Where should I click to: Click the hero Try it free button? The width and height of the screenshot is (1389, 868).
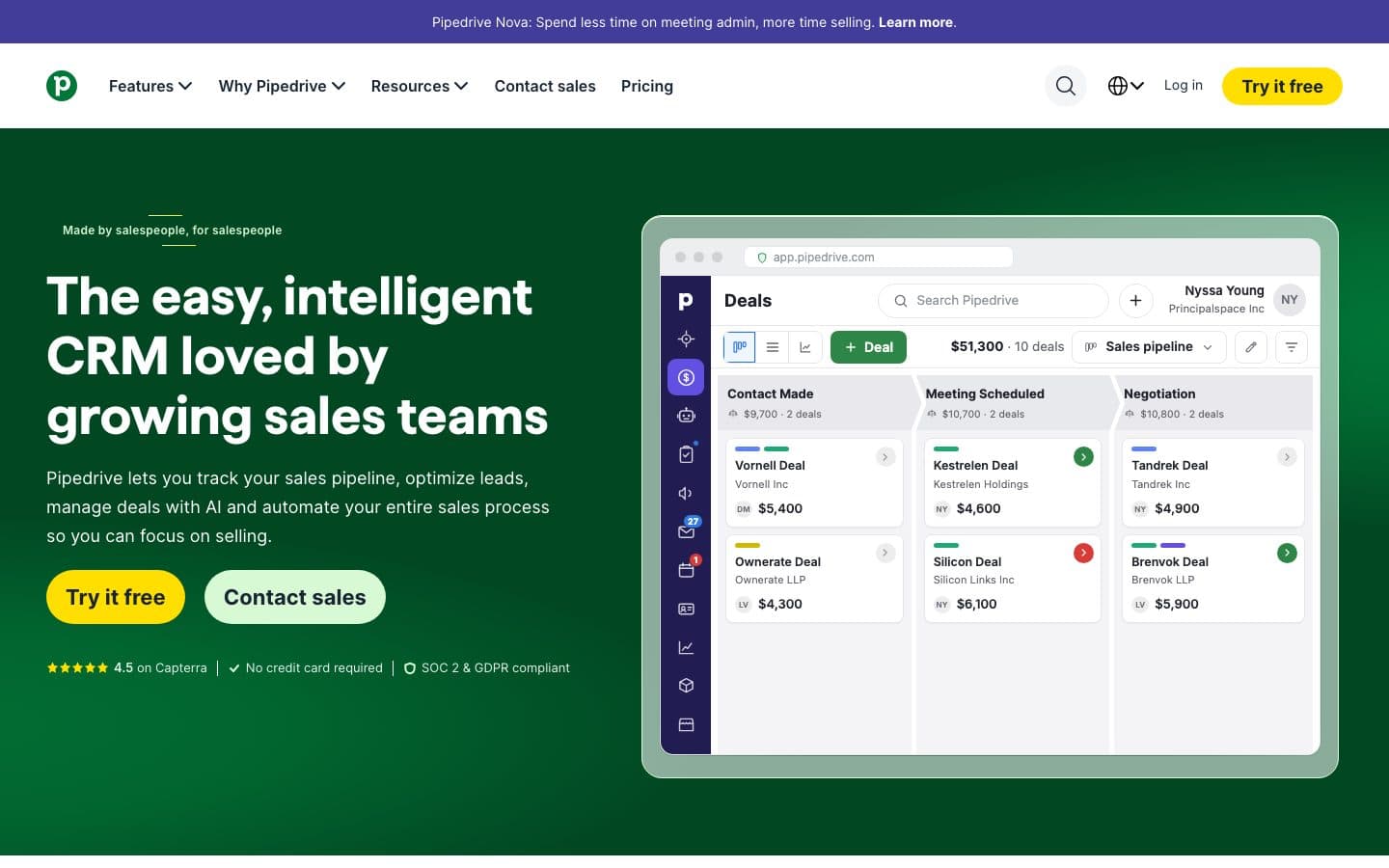point(116,597)
